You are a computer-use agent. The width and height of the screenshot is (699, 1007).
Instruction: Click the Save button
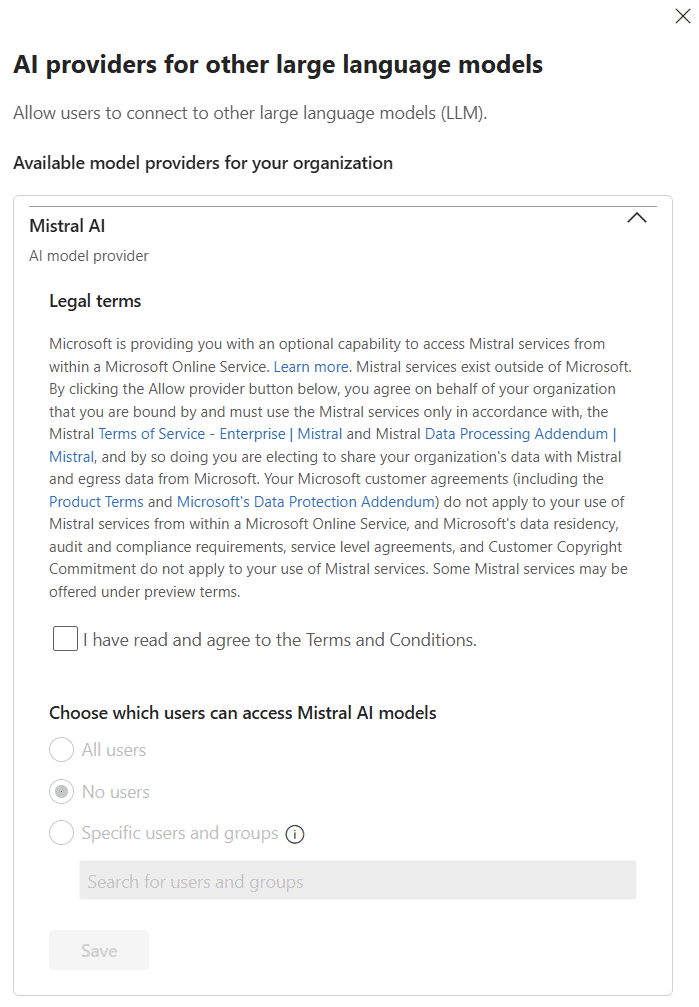(x=99, y=950)
